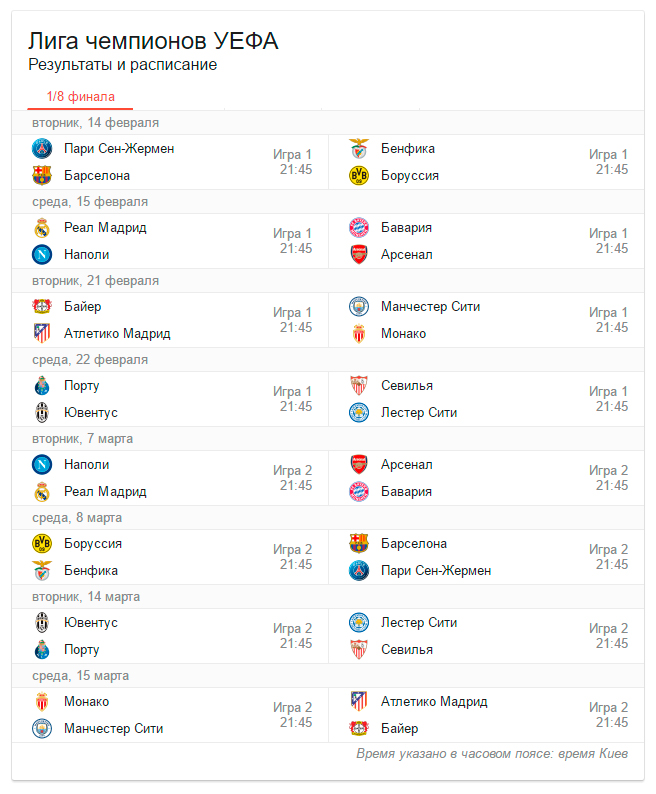This screenshot has width=656, height=794.
Task: Click the Лига чемпионов УЕФА heading
Action: (153, 41)
